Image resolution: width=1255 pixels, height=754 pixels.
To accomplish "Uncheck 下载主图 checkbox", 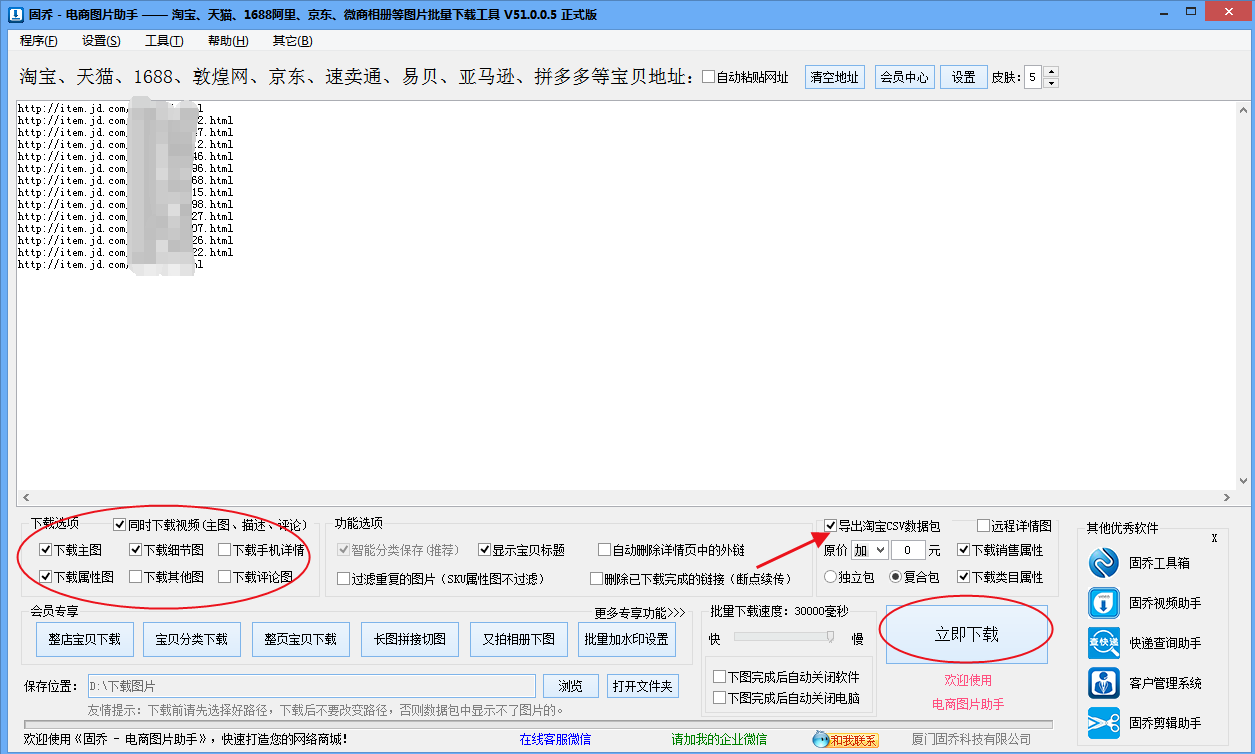I will pyautogui.click(x=46, y=550).
